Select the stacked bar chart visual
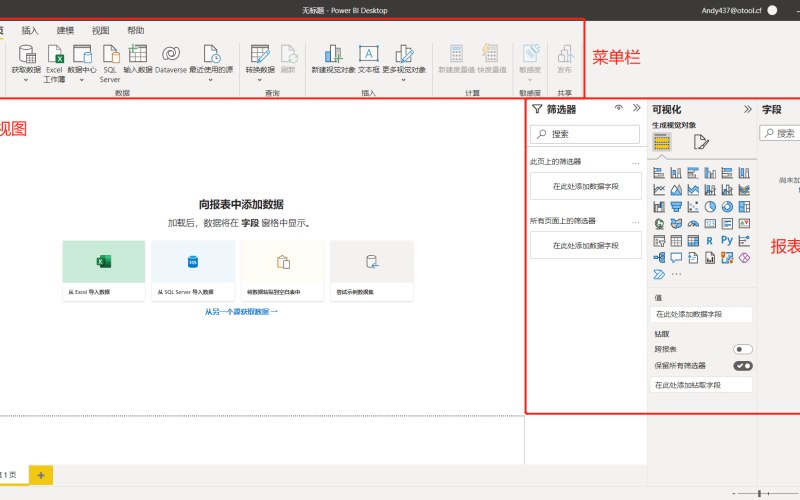This screenshot has height=500, width=800. [x=659, y=173]
